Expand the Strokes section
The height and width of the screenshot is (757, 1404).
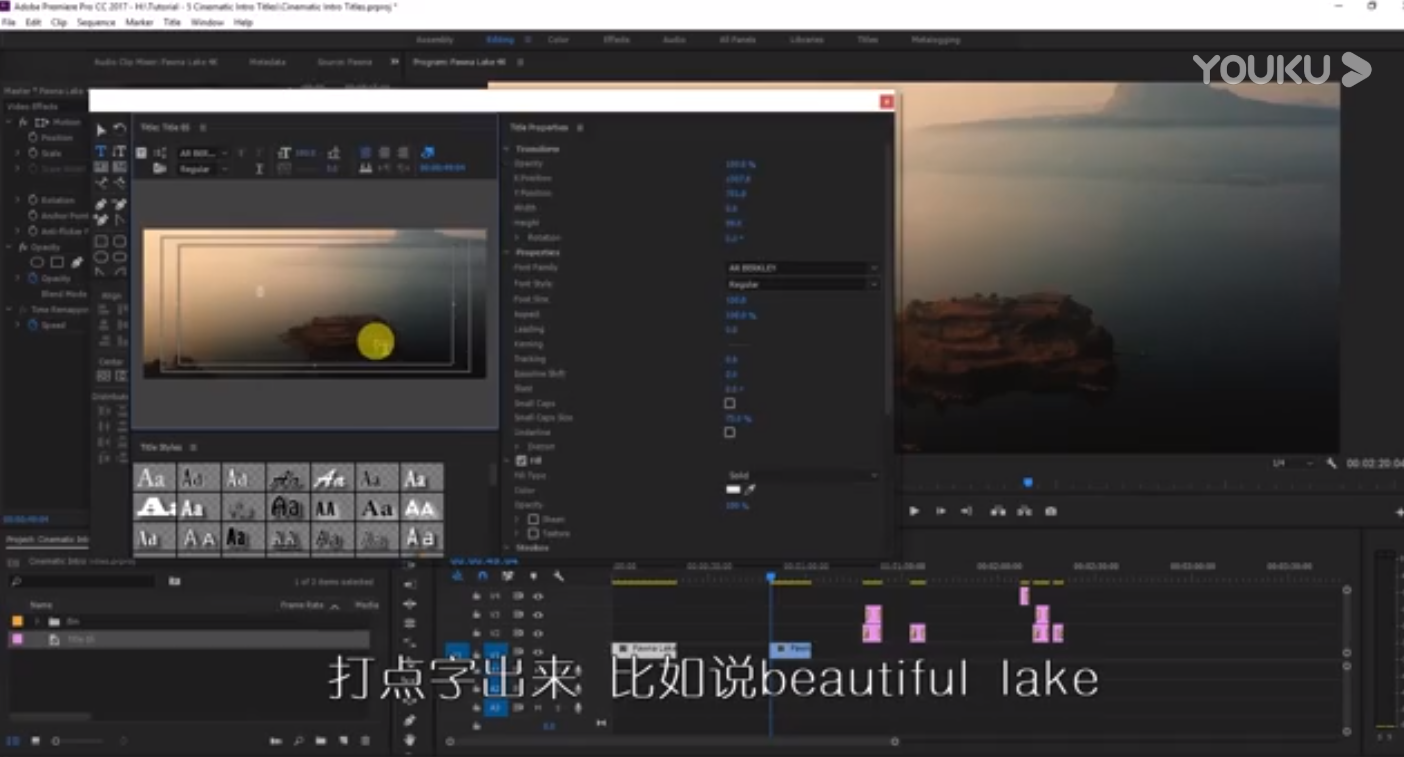pyautogui.click(x=507, y=548)
